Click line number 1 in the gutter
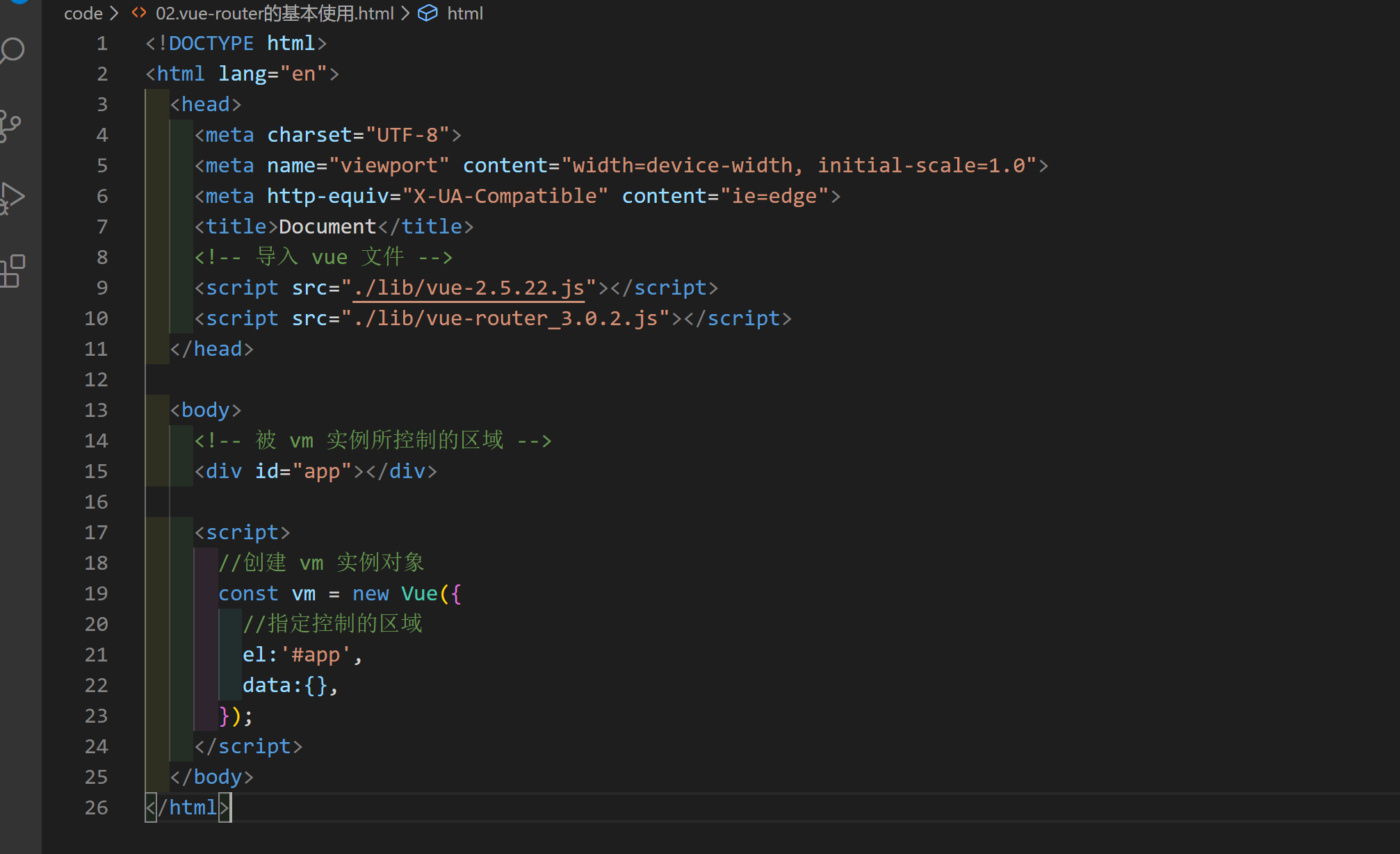The image size is (1400, 854). pyautogui.click(x=102, y=43)
